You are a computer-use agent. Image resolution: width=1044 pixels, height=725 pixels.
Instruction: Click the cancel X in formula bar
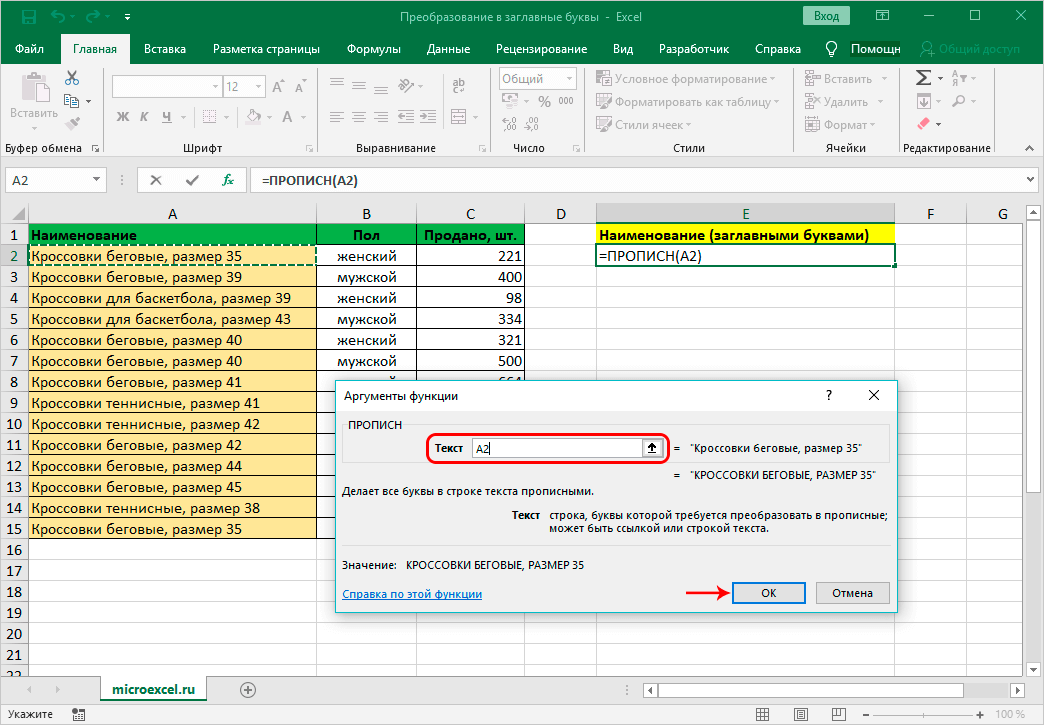(156, 180)
